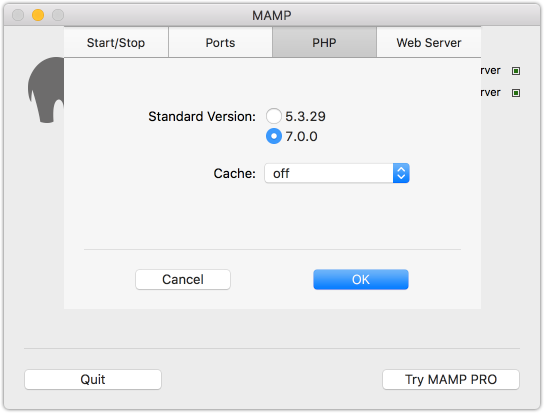Confirm settings with the OK button

(361, 279)
